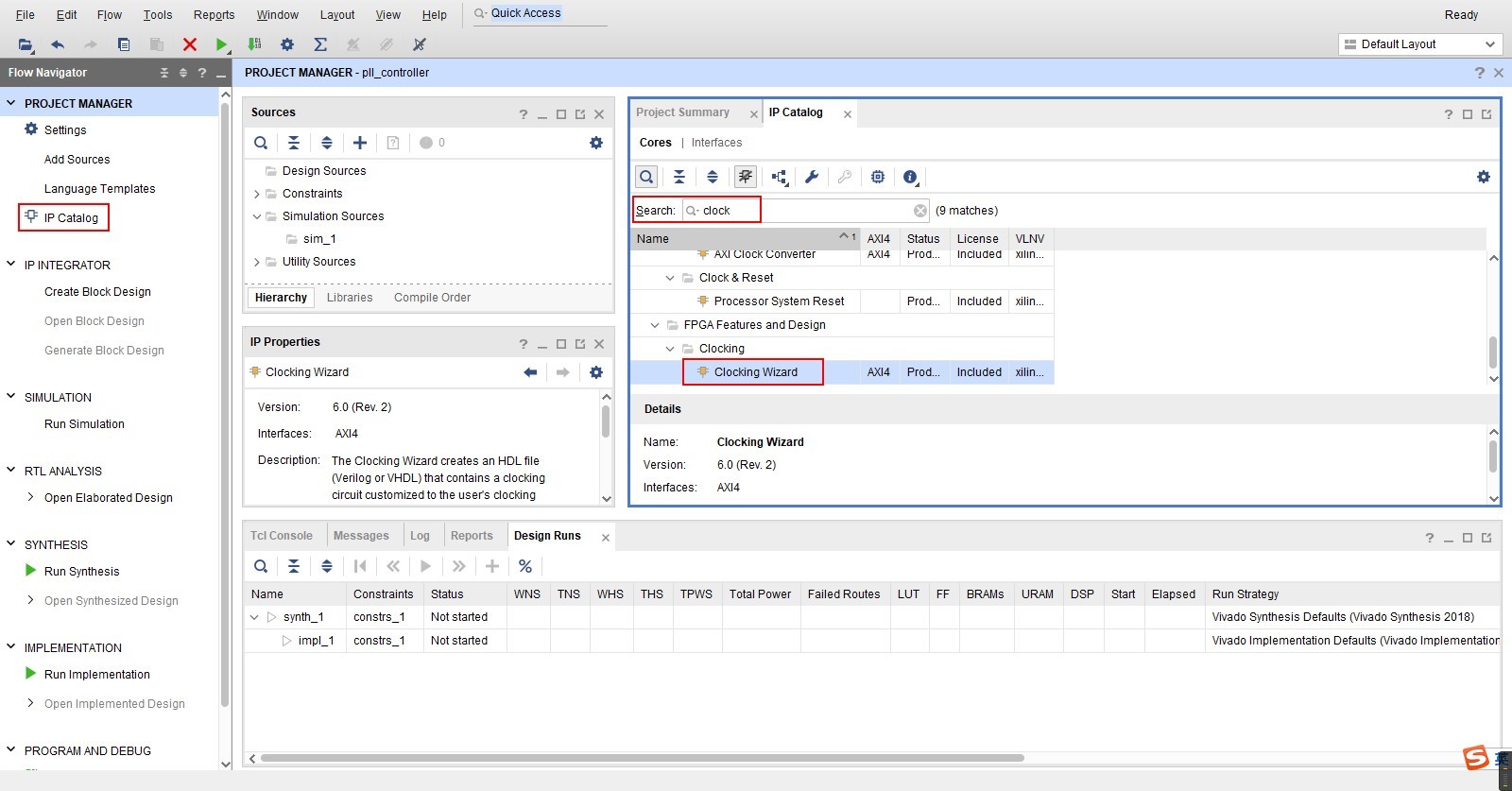The width and height of the screenshot is (1512, 791).
Task: Click Run Simulation
Action: [x=84, y=424]
